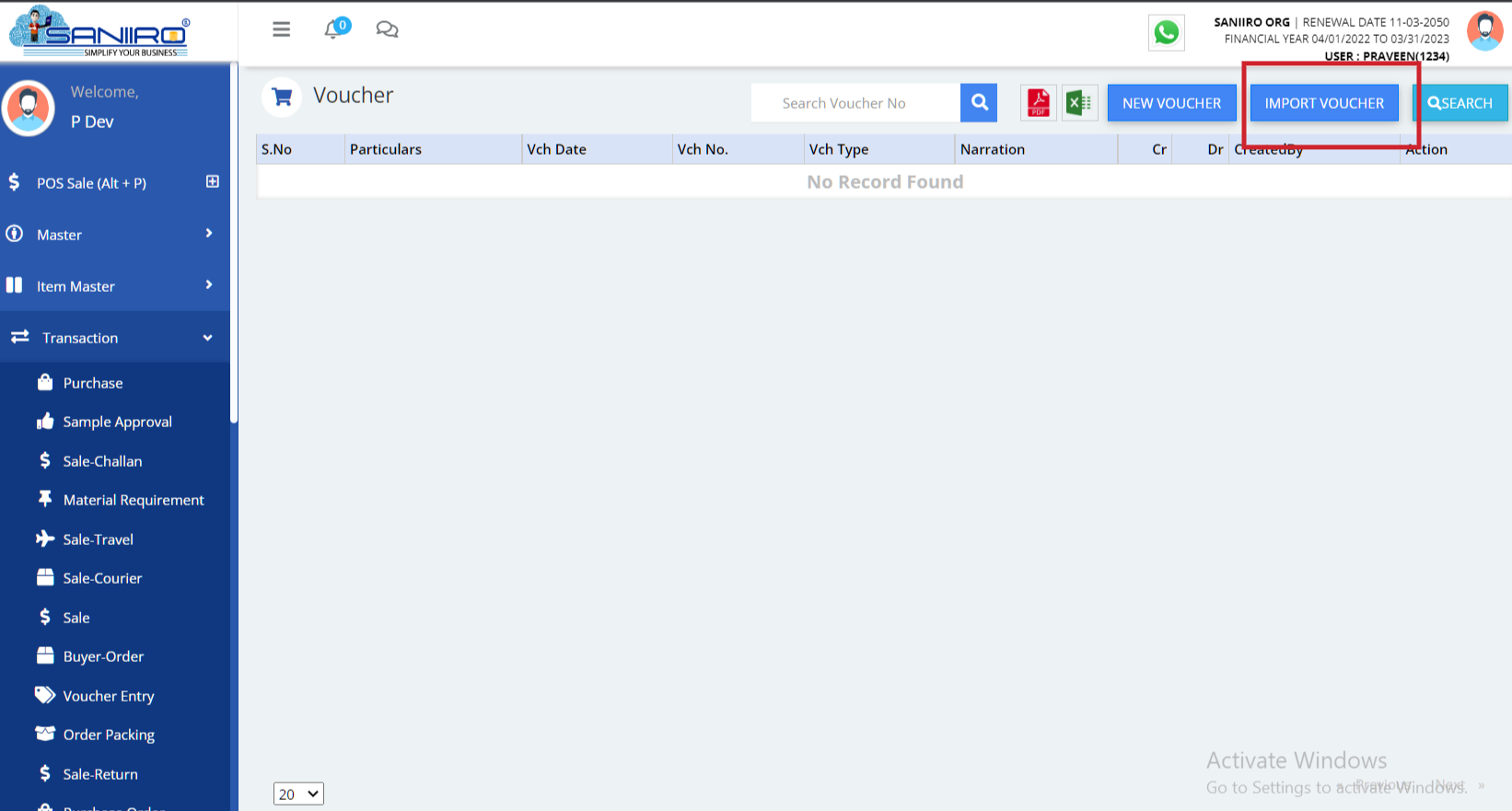This screenshot has height=811, width=1512.
Task: Open Purchase in the sidebar
Action: pos(92,383)
